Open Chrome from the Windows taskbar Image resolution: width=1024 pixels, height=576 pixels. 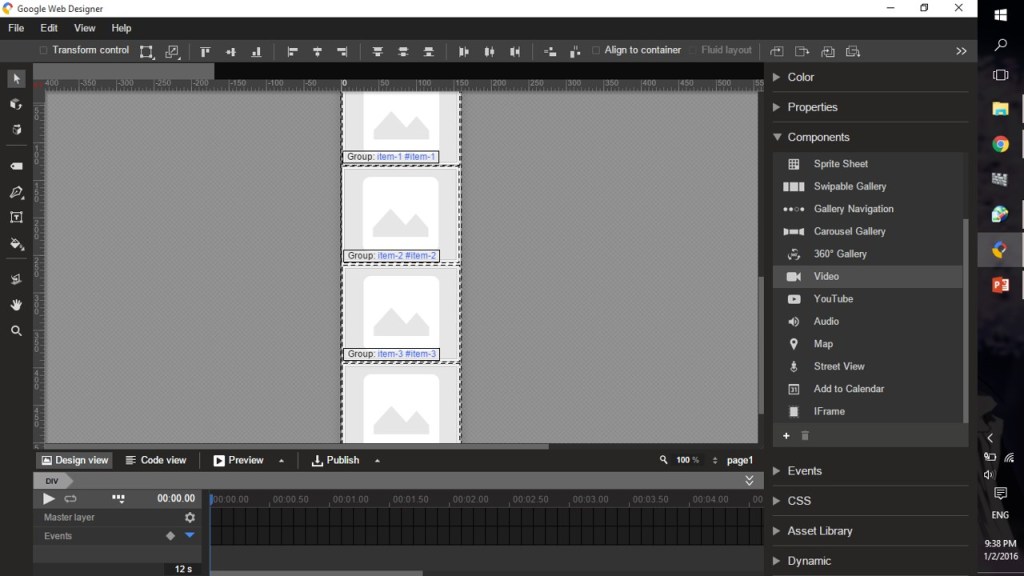tap(1000, 144)
